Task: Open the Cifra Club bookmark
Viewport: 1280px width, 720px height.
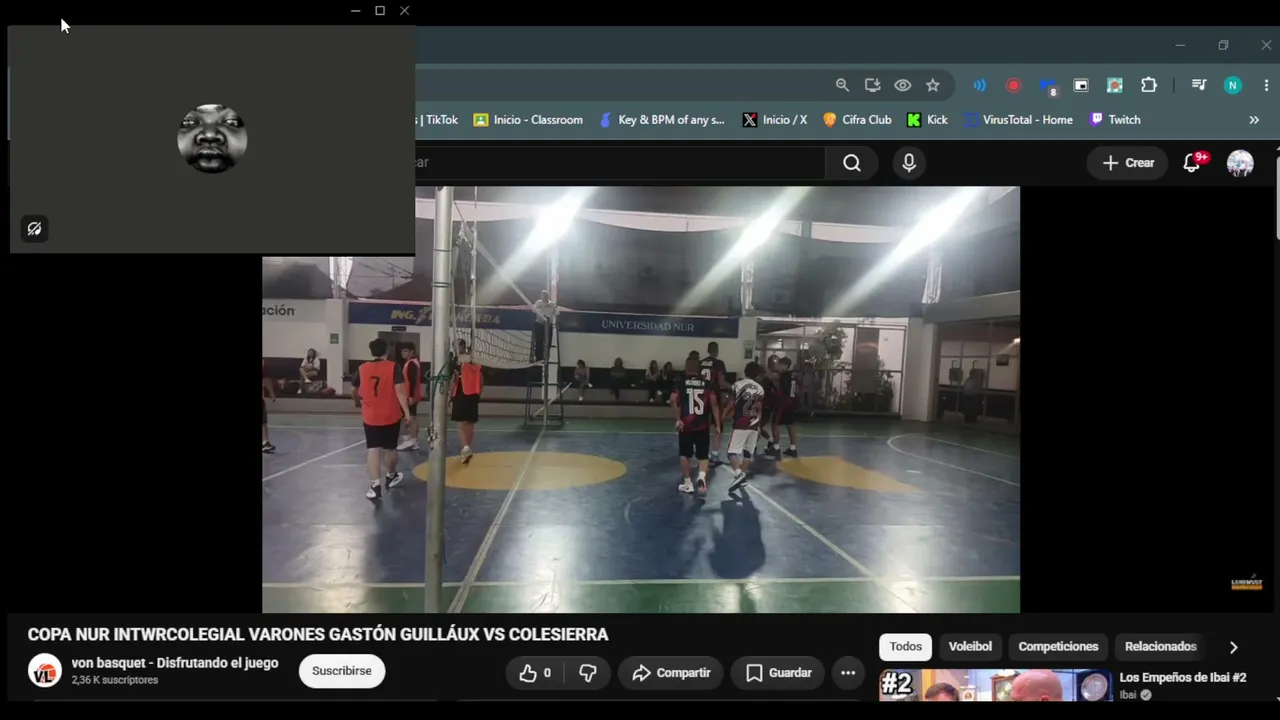Action: [857, 120]
